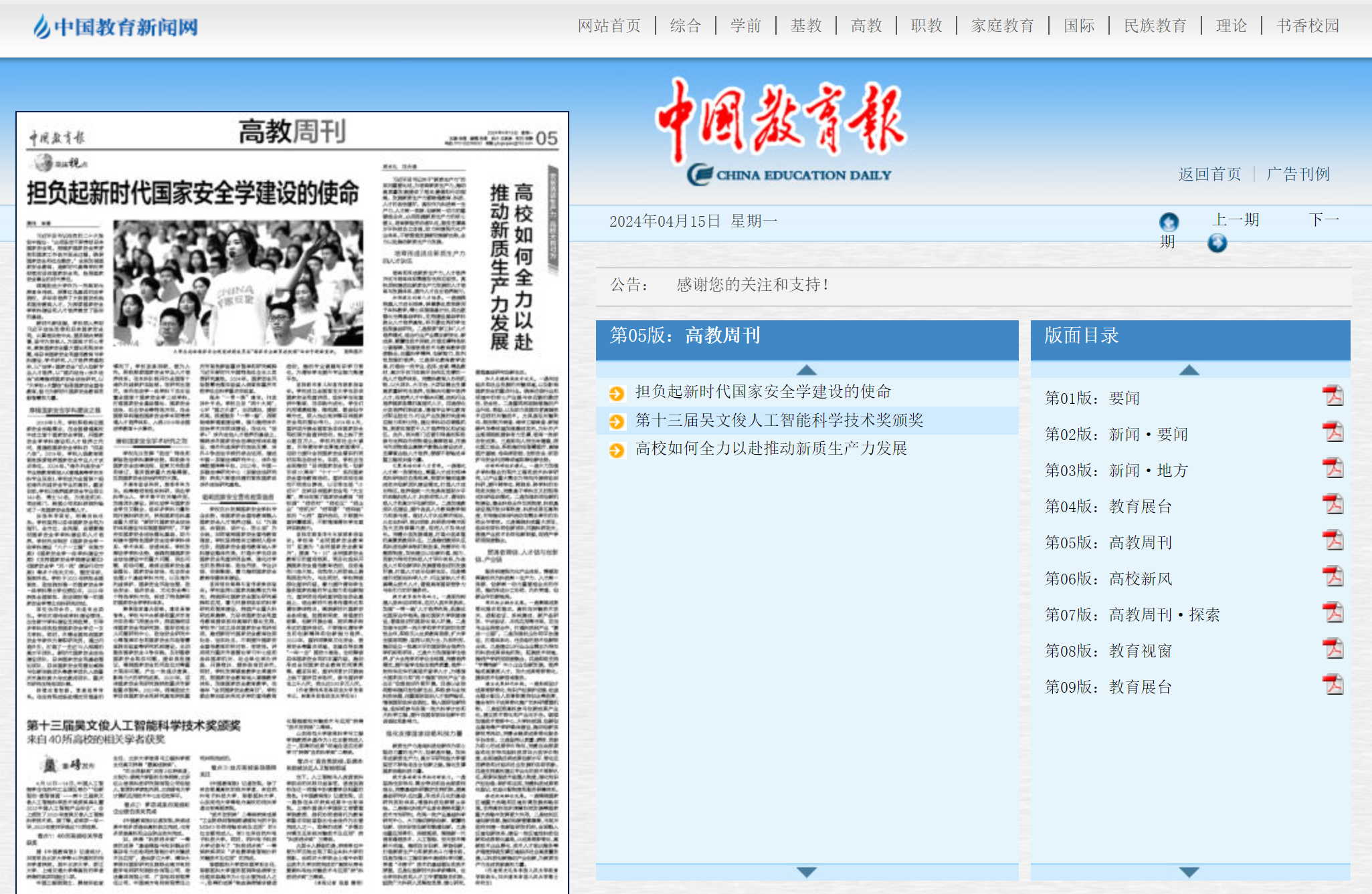Screen dimensions: 1372x894
Task: Open article 第十三届吴文俊人工智能科学技术奖颁奖
Action: coord(779,421)
